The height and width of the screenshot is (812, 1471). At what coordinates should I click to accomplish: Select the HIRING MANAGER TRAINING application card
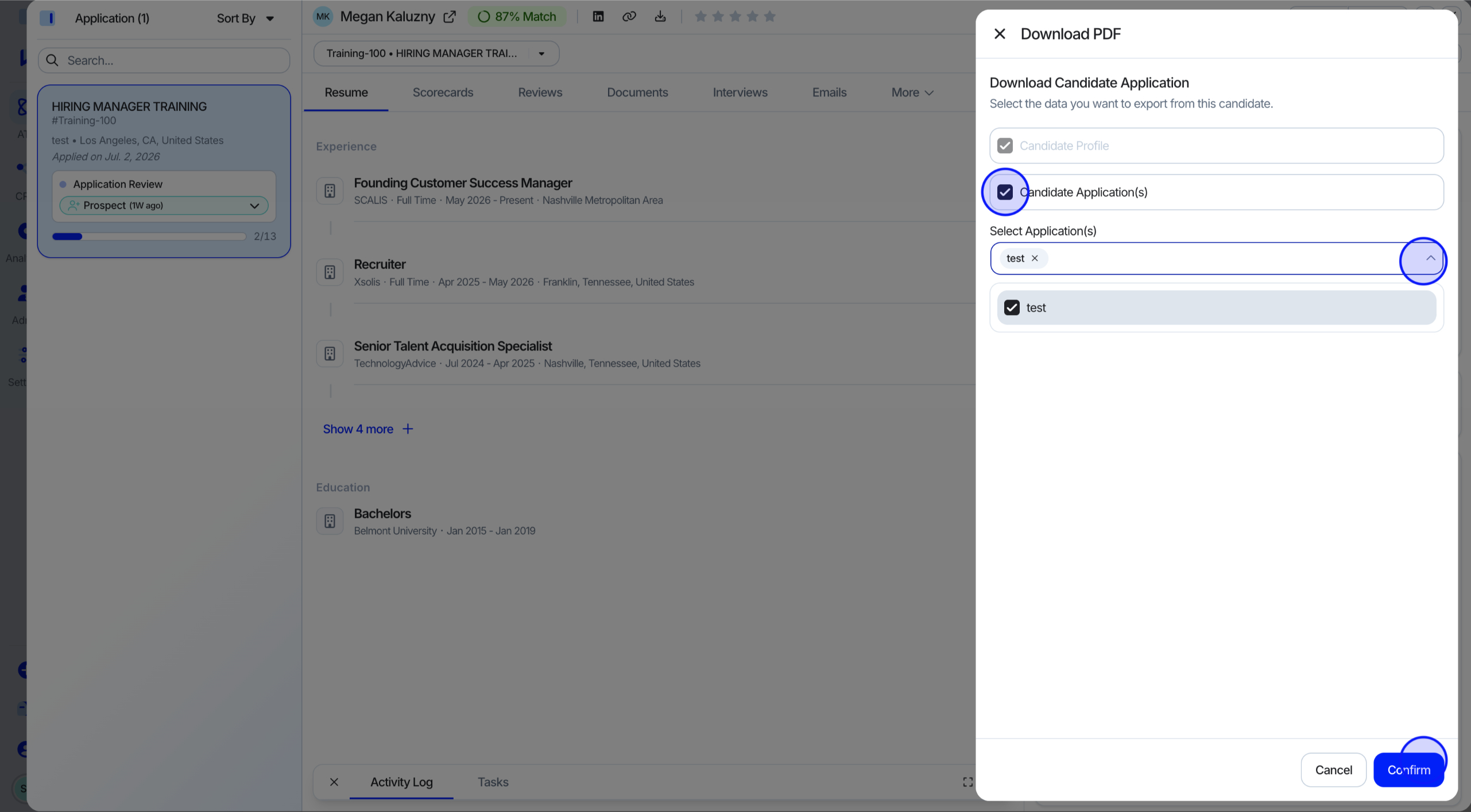click(164, 172)
